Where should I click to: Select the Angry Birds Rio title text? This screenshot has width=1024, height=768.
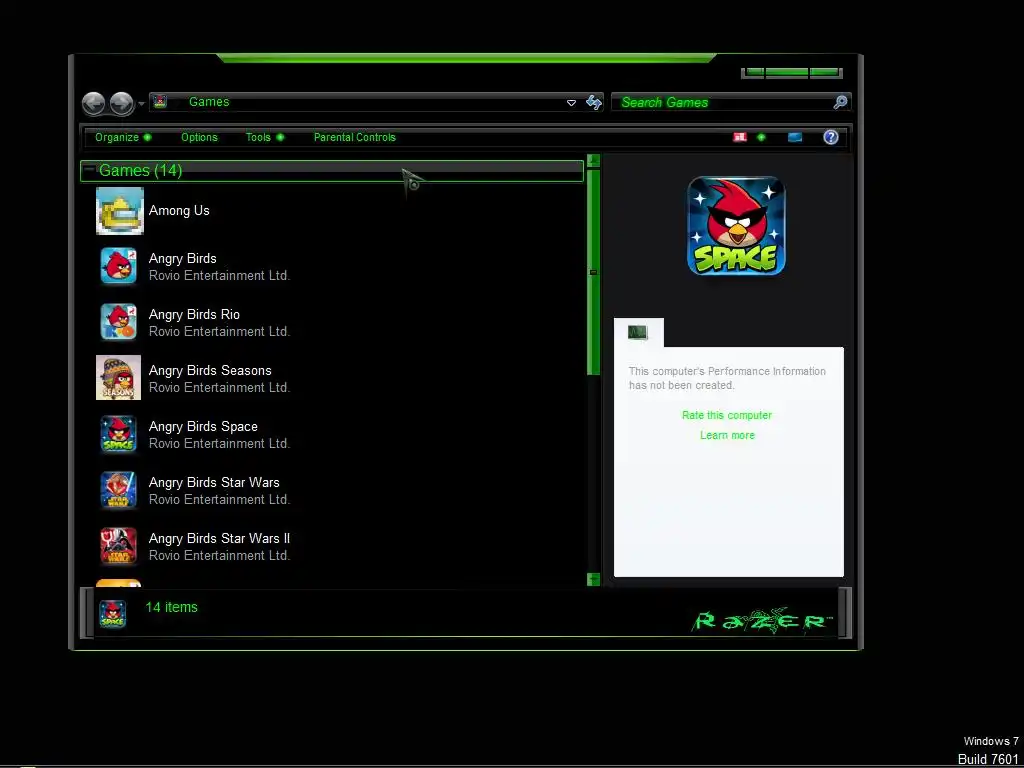(x=194, y=314)
